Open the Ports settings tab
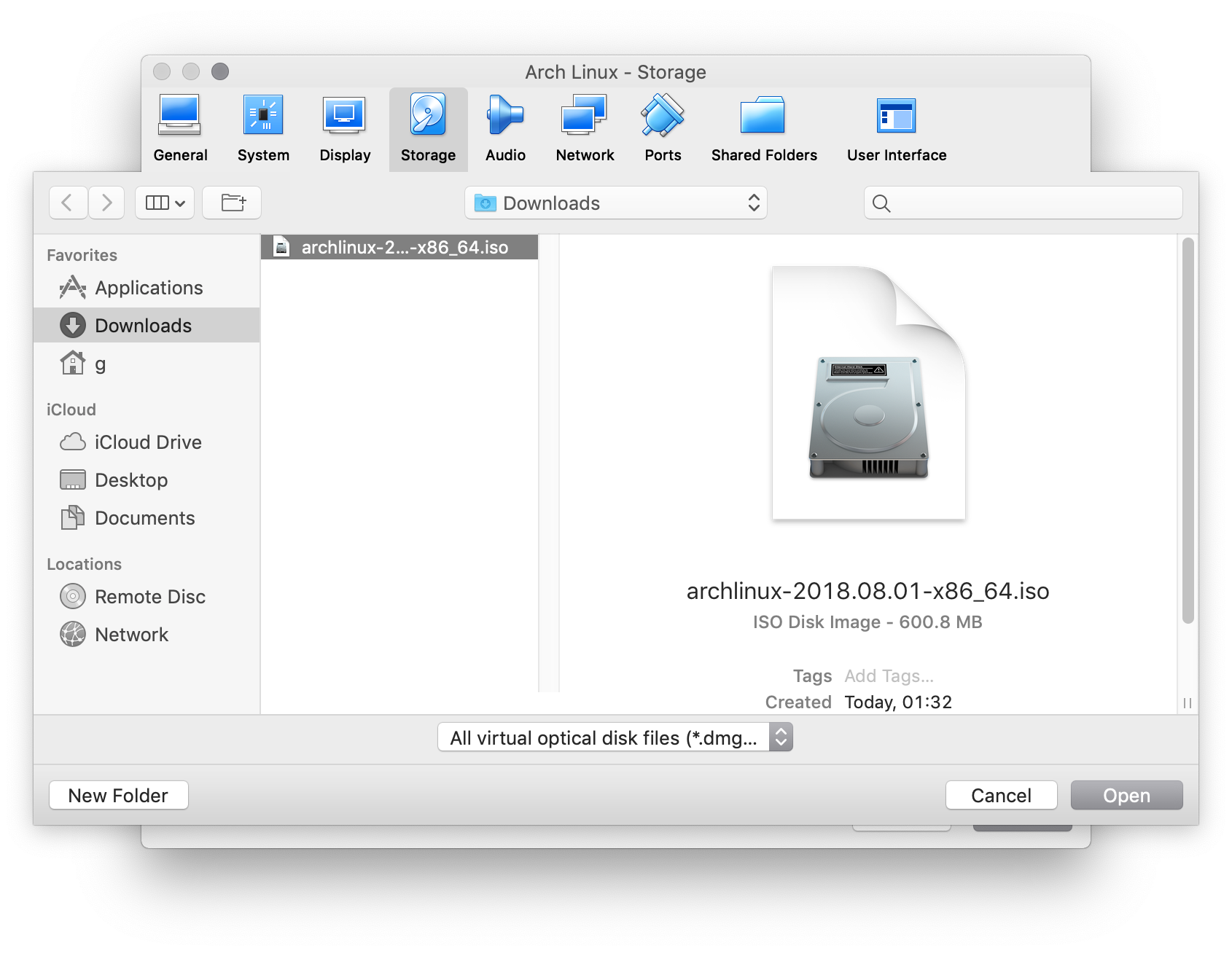 pos(663,130)
